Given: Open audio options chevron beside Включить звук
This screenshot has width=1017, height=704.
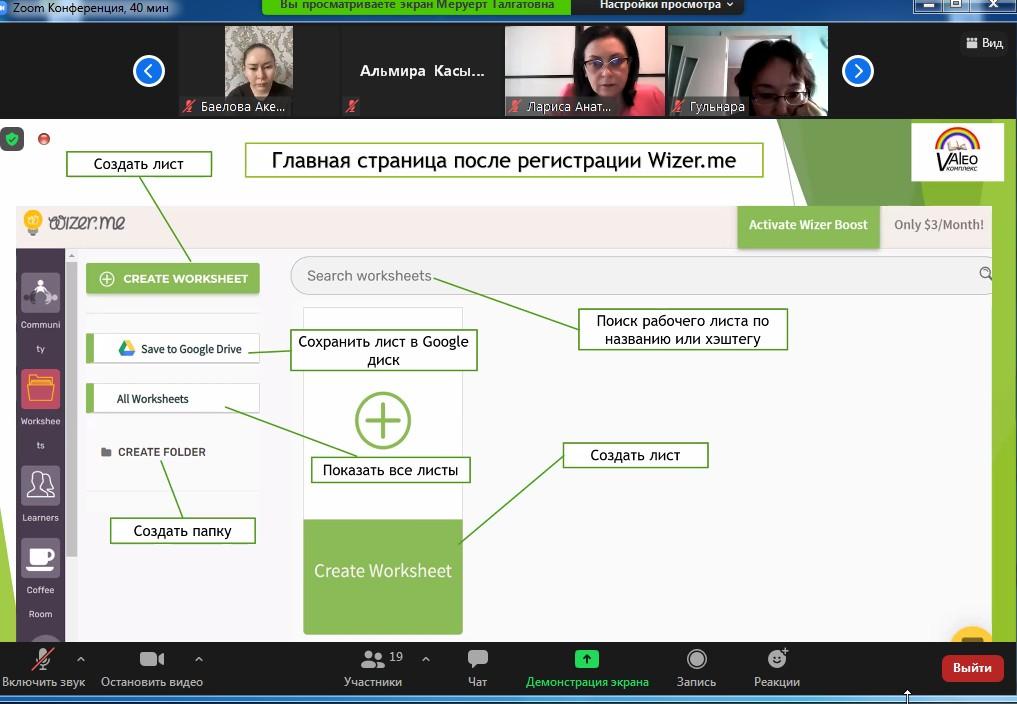Looking at the screenshot, I should 80,659.
